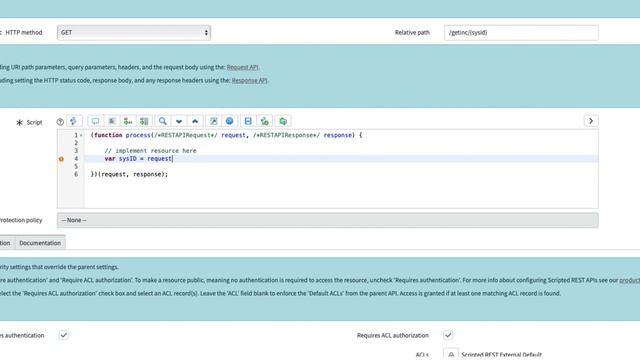640x360 pixels.
Task: Open the script debugger toolbar icon
Action: click(264, 121)
